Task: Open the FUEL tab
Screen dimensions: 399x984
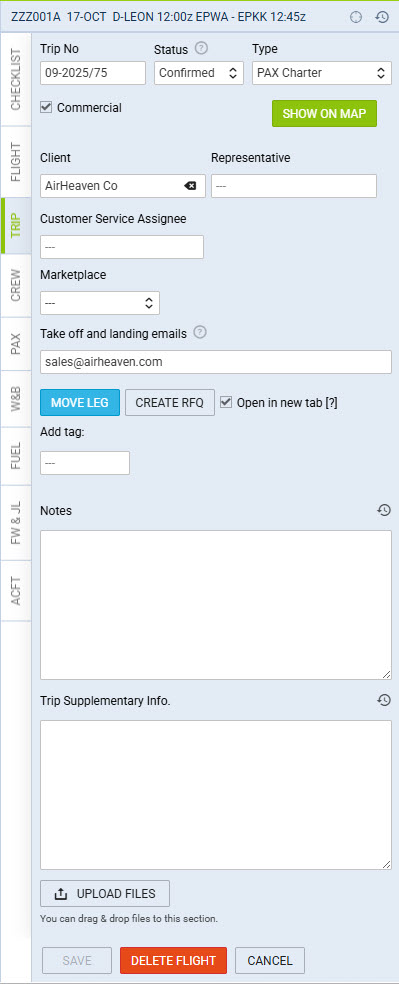Action: (16, 456)
